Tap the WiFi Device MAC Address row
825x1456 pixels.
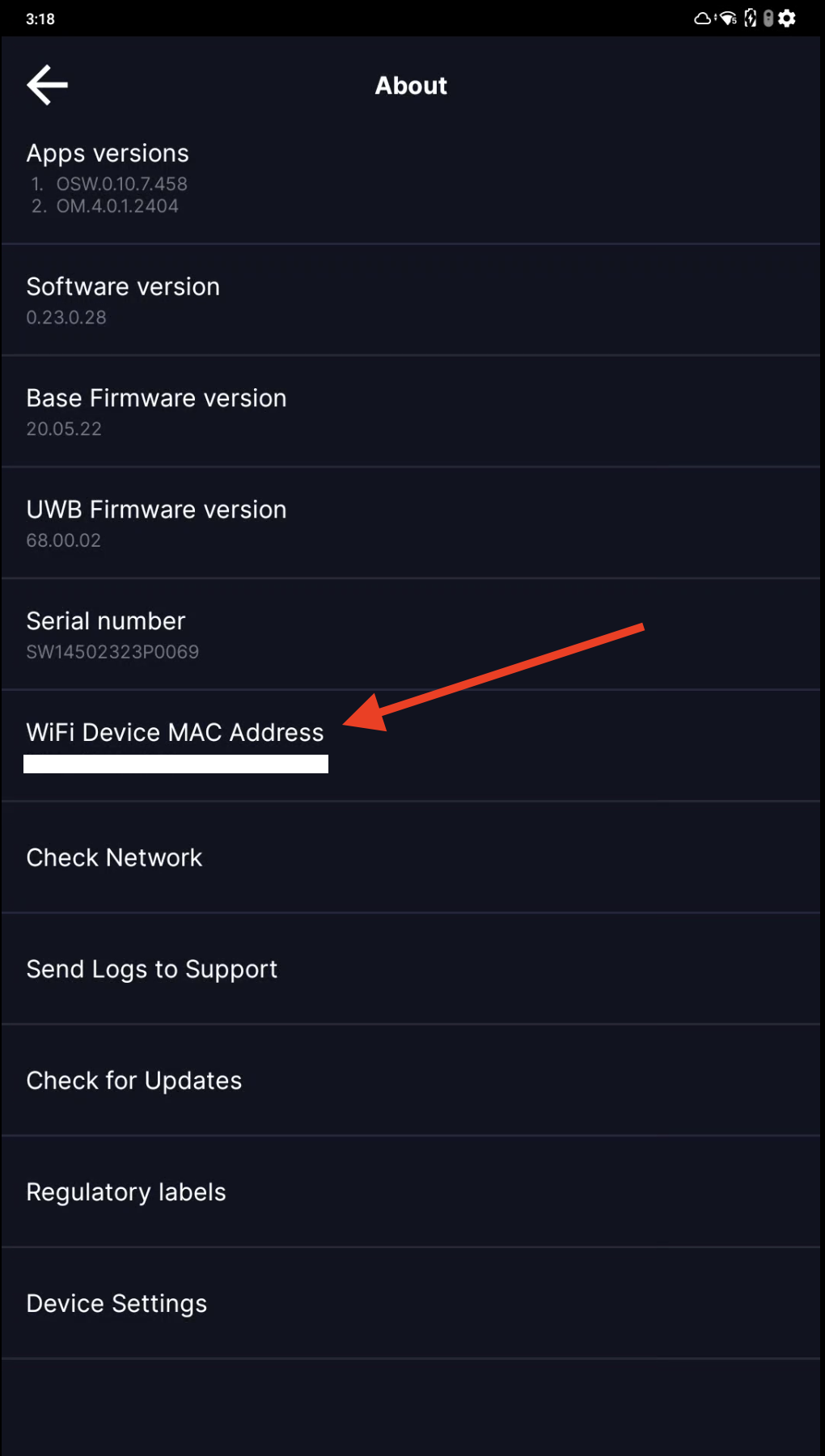(175, 732)
